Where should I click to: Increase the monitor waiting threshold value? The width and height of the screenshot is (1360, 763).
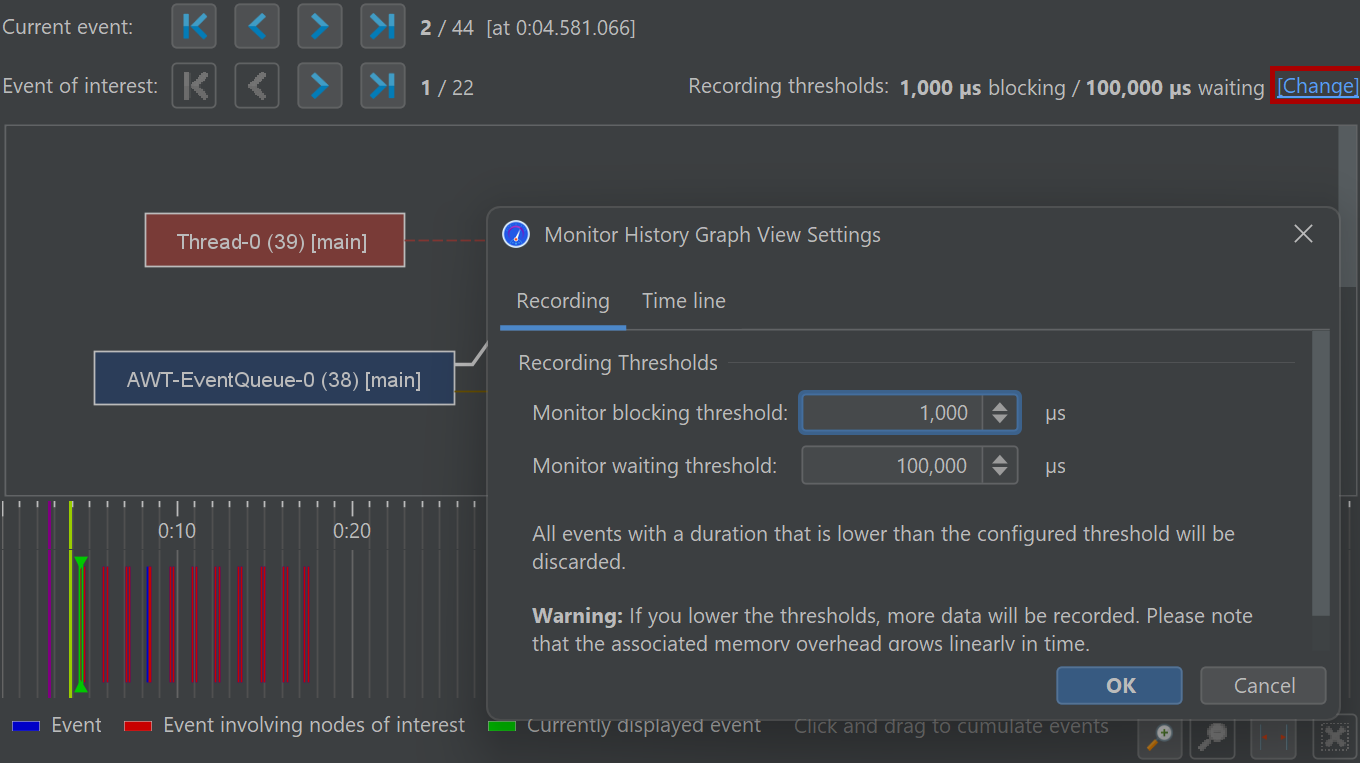coord(999,458)
